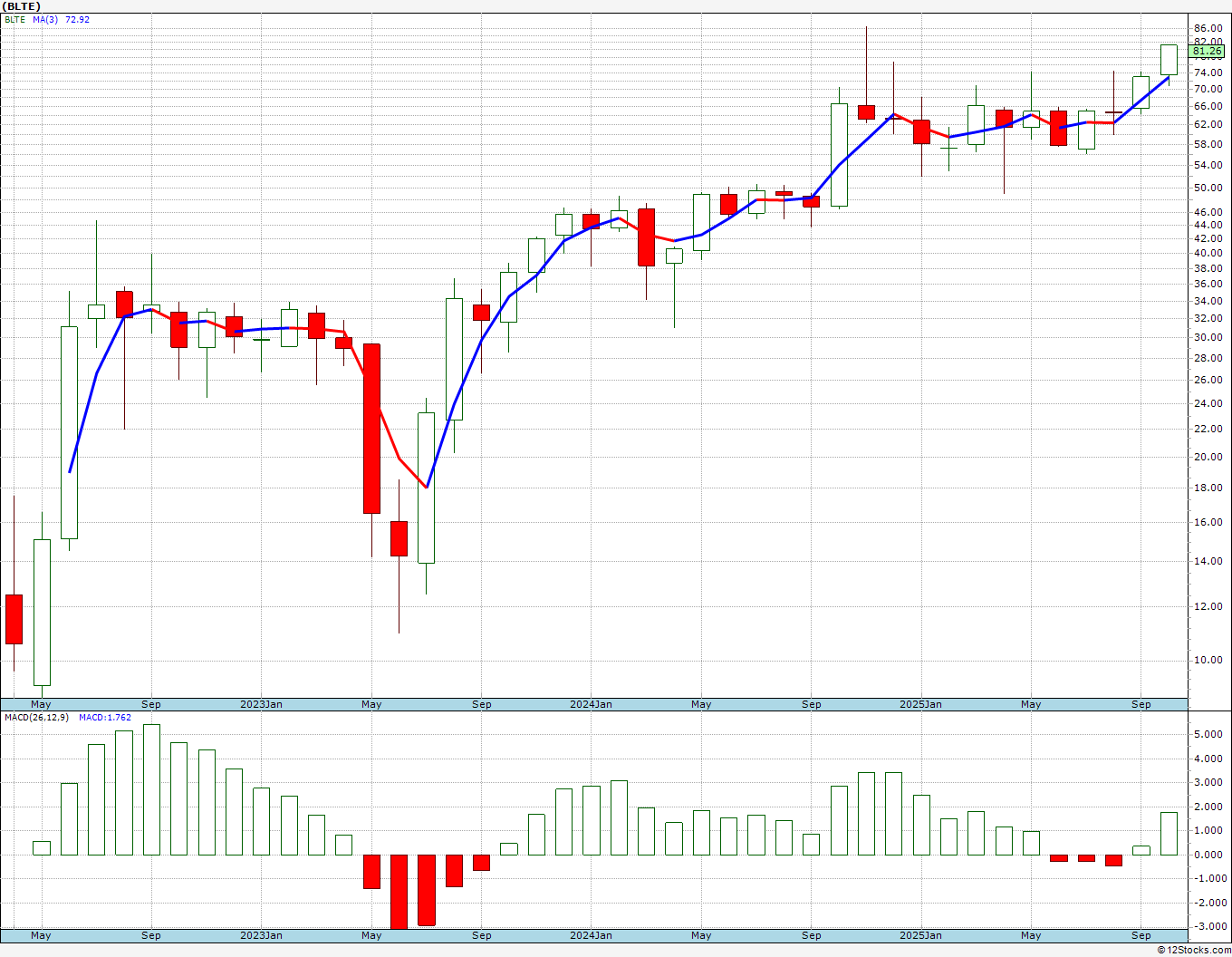The width and height of the screenshot is (1232, 957).
Task: Click the 12.00 price axis label
Action: tap(1208, 606)
